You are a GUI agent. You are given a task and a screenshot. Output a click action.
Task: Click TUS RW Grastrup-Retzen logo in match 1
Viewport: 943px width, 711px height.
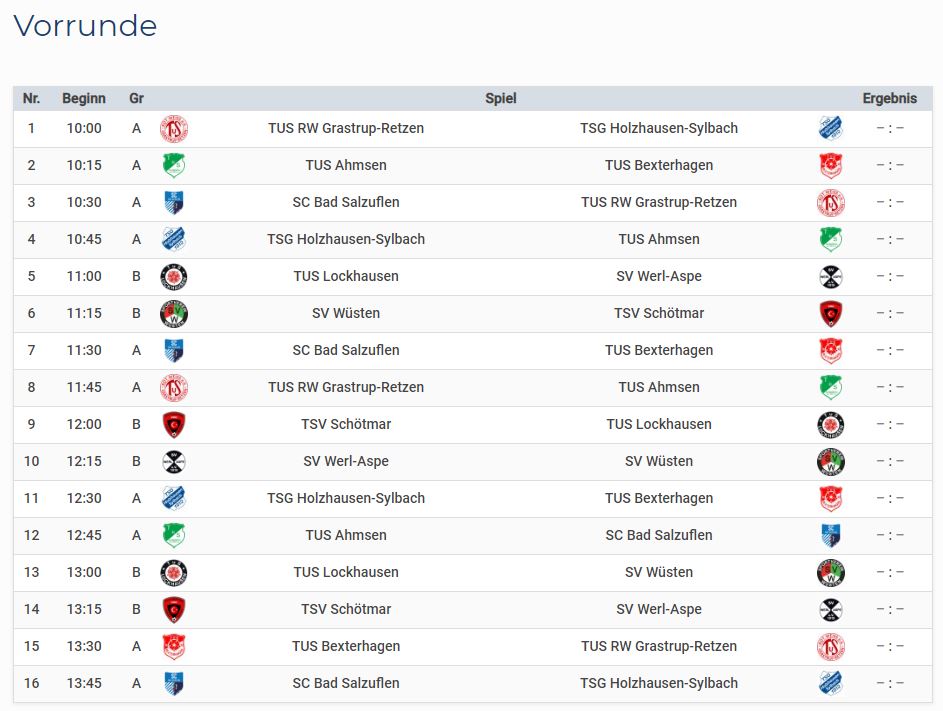(x=174, y=128)
